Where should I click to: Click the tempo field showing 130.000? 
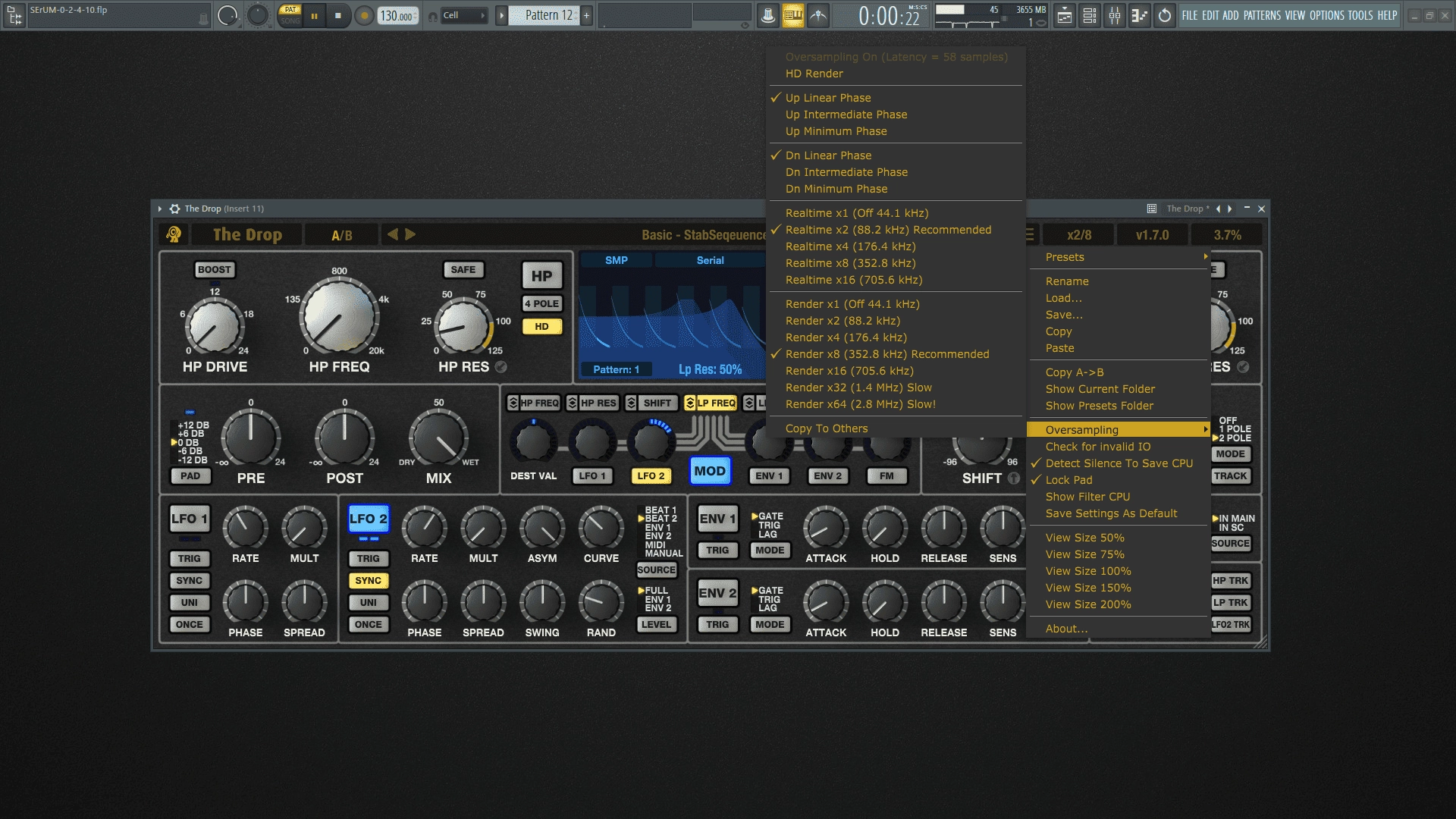[x=398, y=15]
